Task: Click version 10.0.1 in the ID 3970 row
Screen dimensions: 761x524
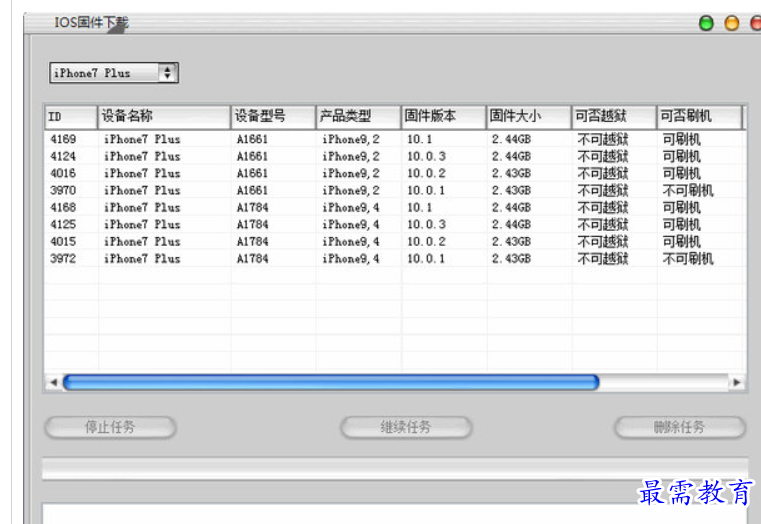Action: pos(426,191)
